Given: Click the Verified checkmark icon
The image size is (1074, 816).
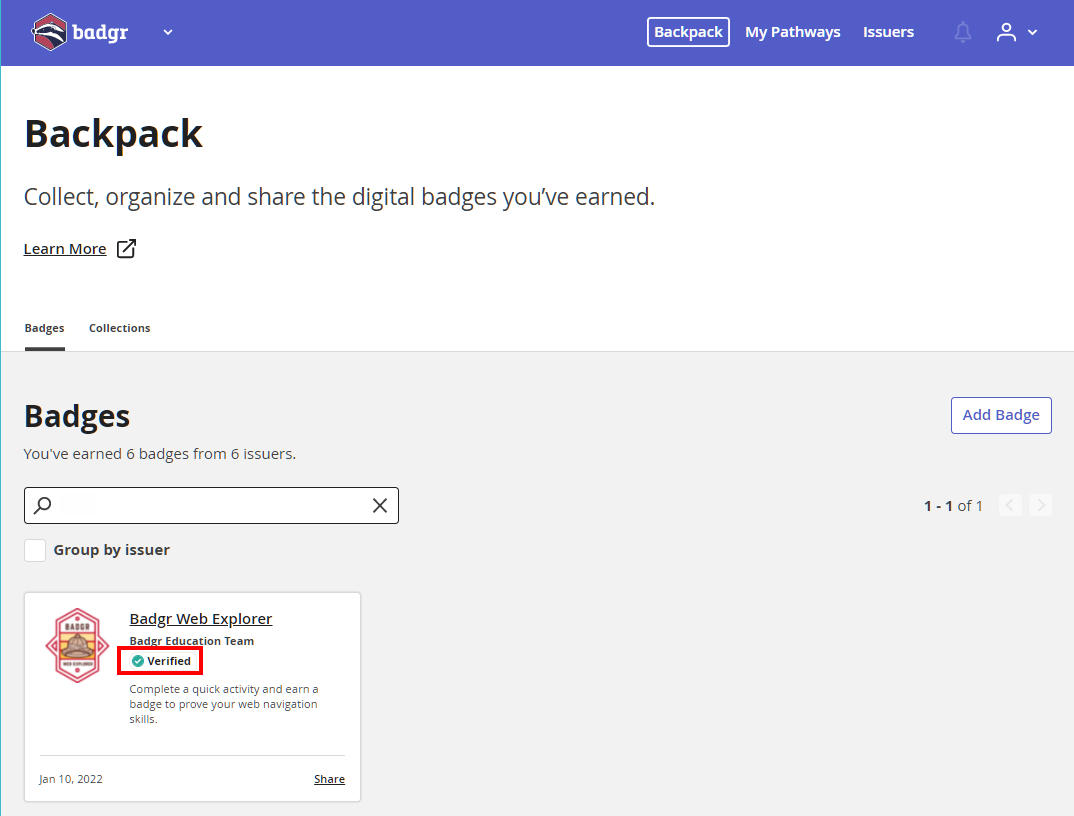Looking at the screenshot, I should 138,661.
